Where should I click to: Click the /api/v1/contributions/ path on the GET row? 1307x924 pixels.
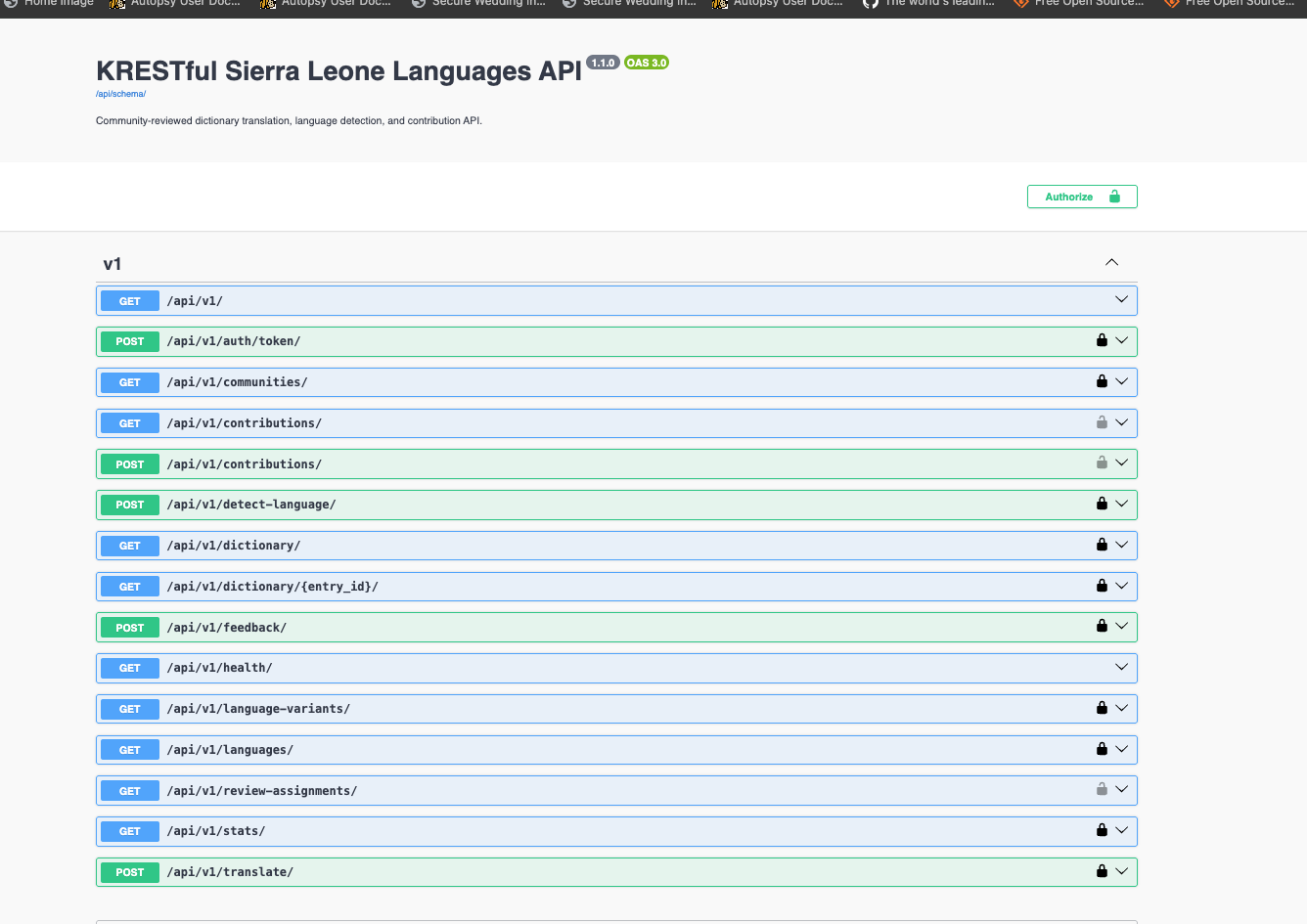(245, 423)
